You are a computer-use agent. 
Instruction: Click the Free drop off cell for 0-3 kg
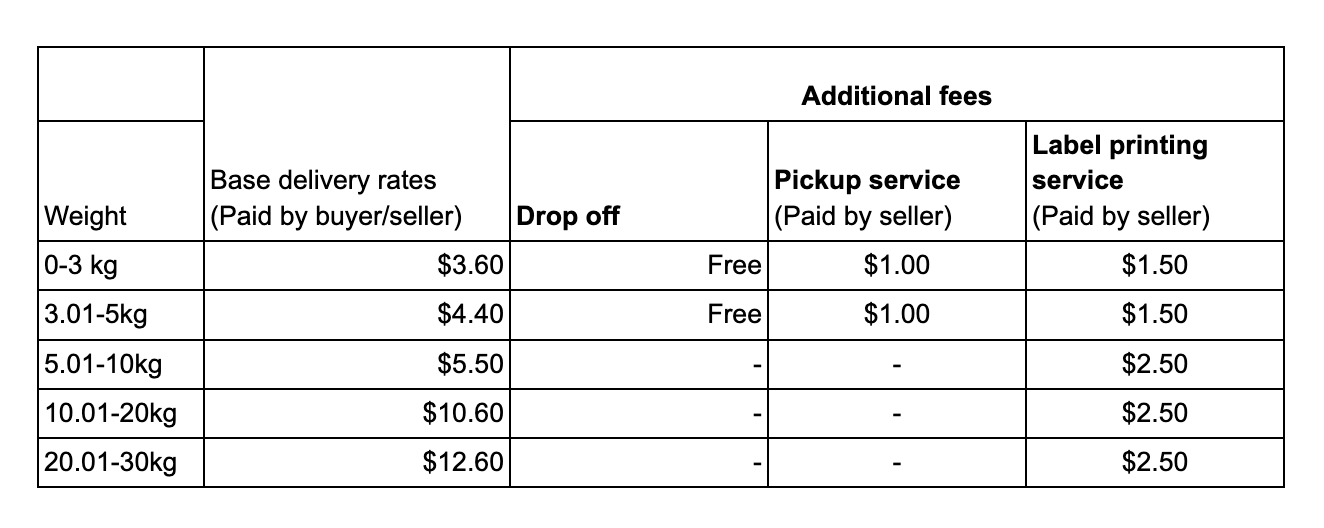pos(639,265)
